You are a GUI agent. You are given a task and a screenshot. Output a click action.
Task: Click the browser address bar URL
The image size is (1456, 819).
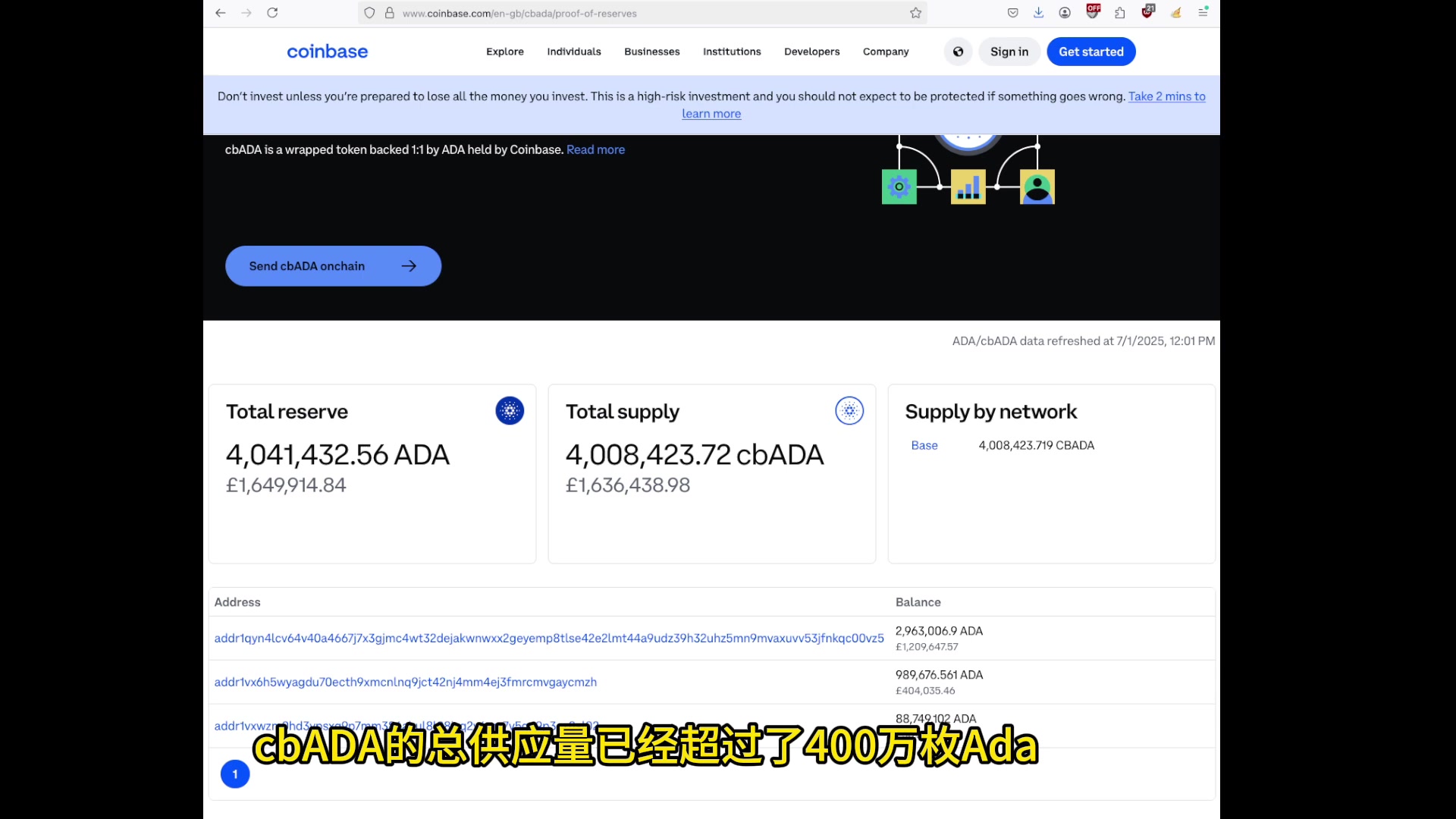pyautogui.click(x=519, y=13)
